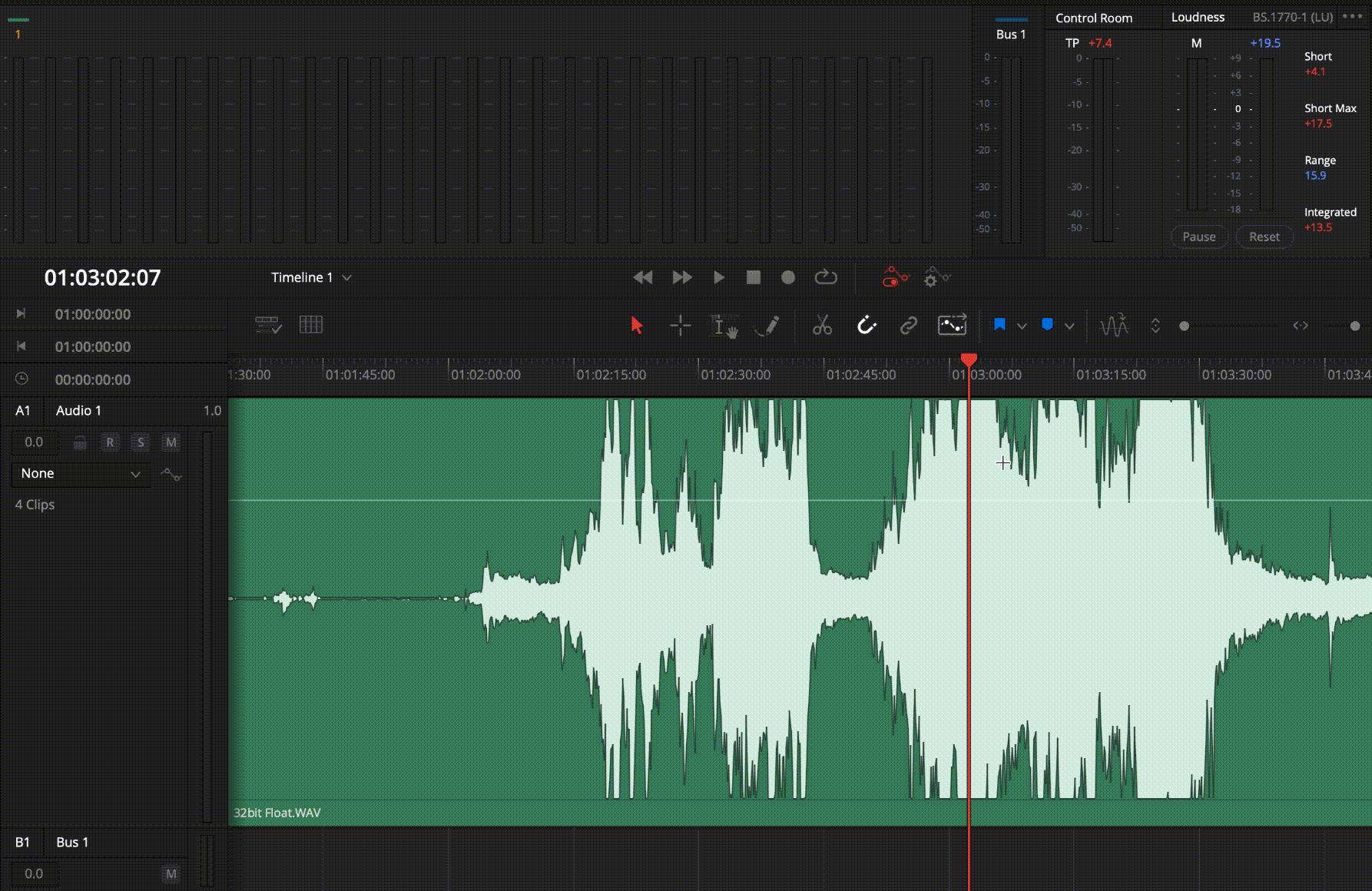The width and height of the screenshot is (1372, 891).
Task: Open the BS.1770-1 (LU) options menu
Action: click(1354, 15)
